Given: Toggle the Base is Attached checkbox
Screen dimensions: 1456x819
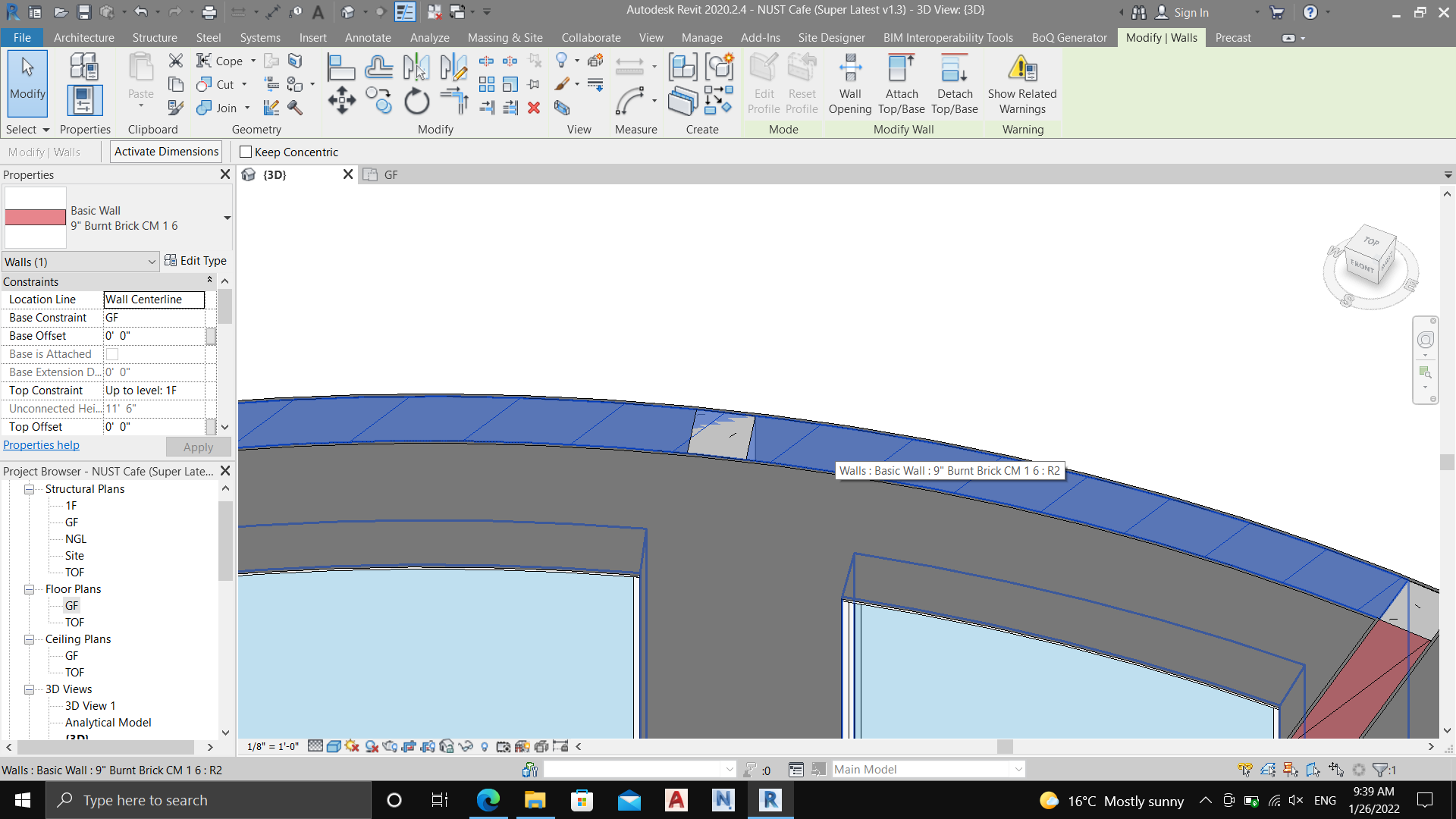Looking at the screenshot, I should 112,354.
